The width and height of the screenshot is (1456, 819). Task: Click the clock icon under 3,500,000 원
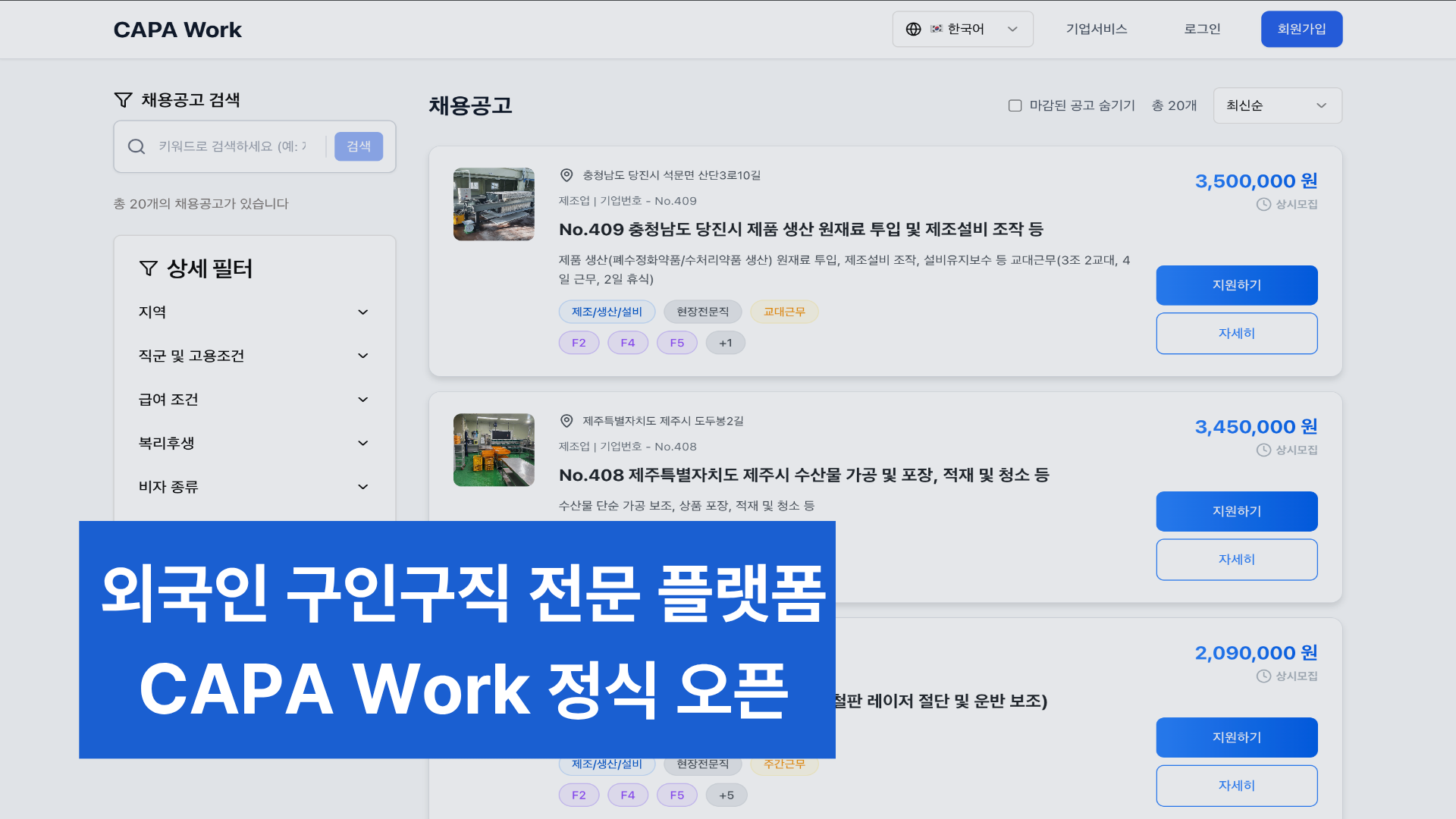pyautogui.click(x=1263, y=204)
